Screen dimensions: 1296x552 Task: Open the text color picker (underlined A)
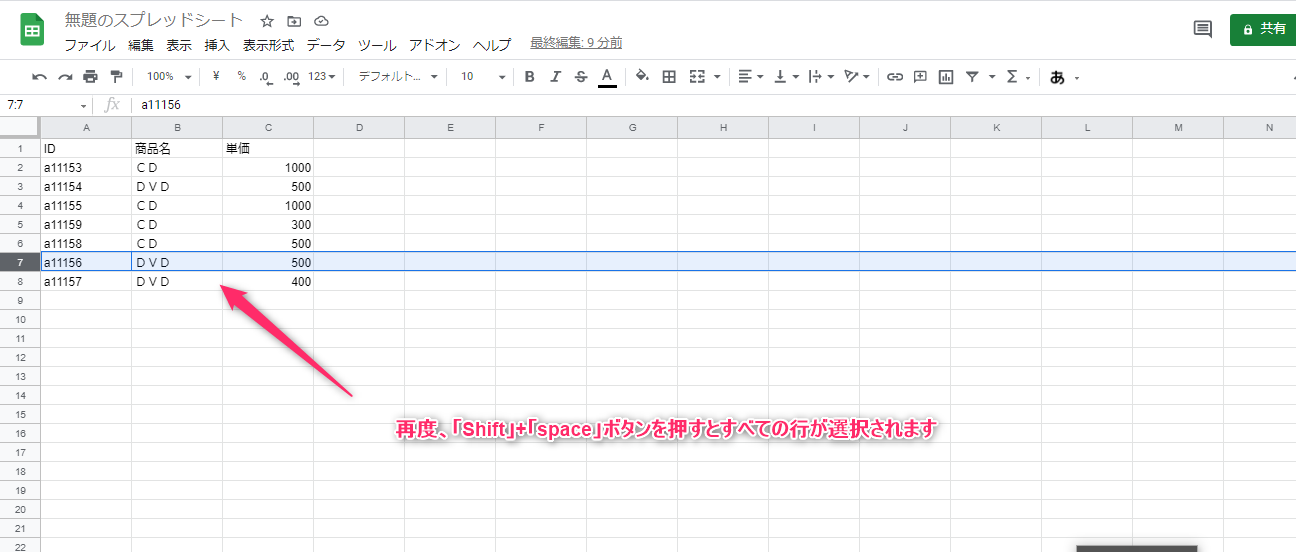(x=607, y=77)
